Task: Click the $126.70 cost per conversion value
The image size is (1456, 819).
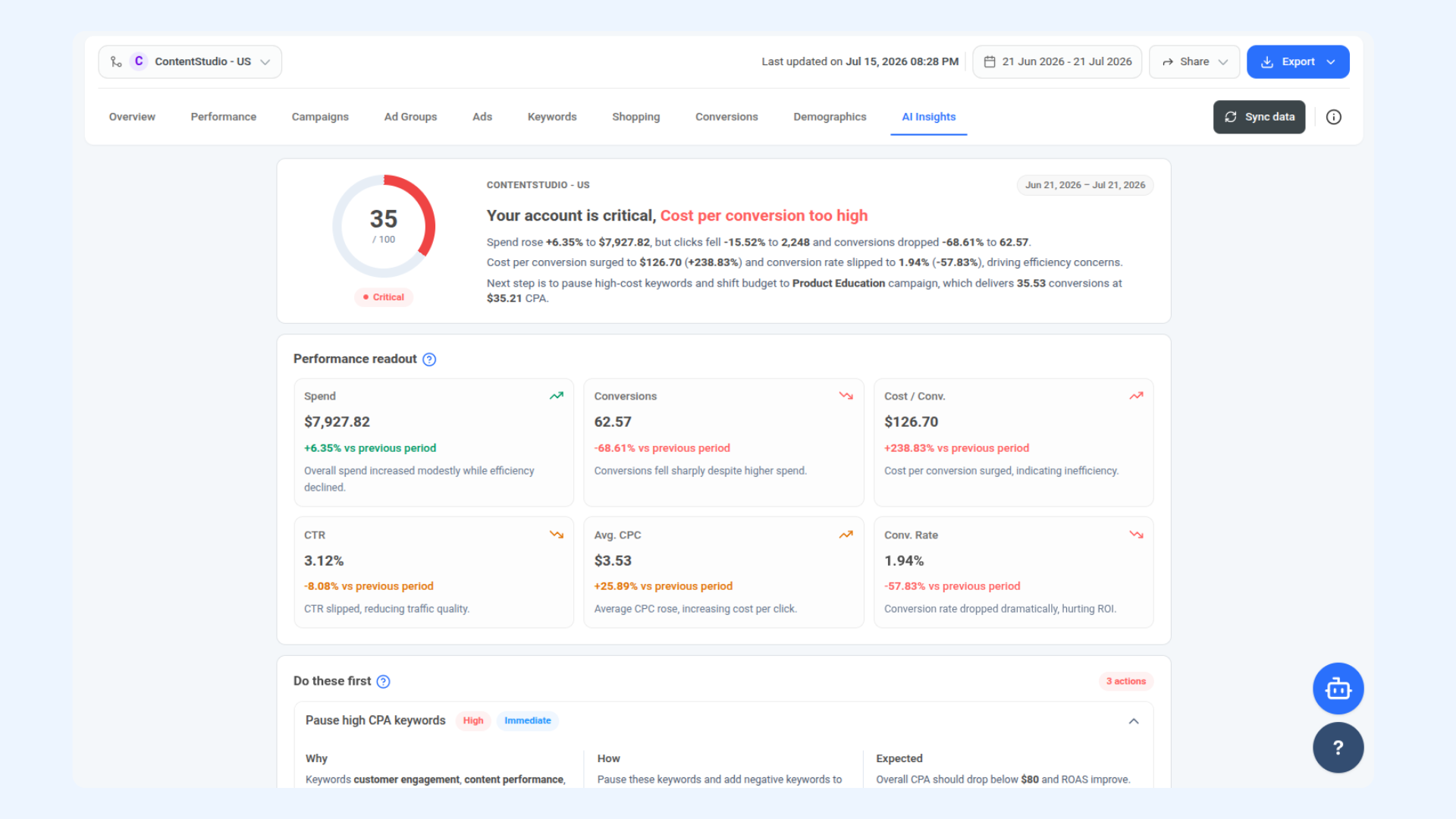Action: pyautogui.click(x=911, y=422)
